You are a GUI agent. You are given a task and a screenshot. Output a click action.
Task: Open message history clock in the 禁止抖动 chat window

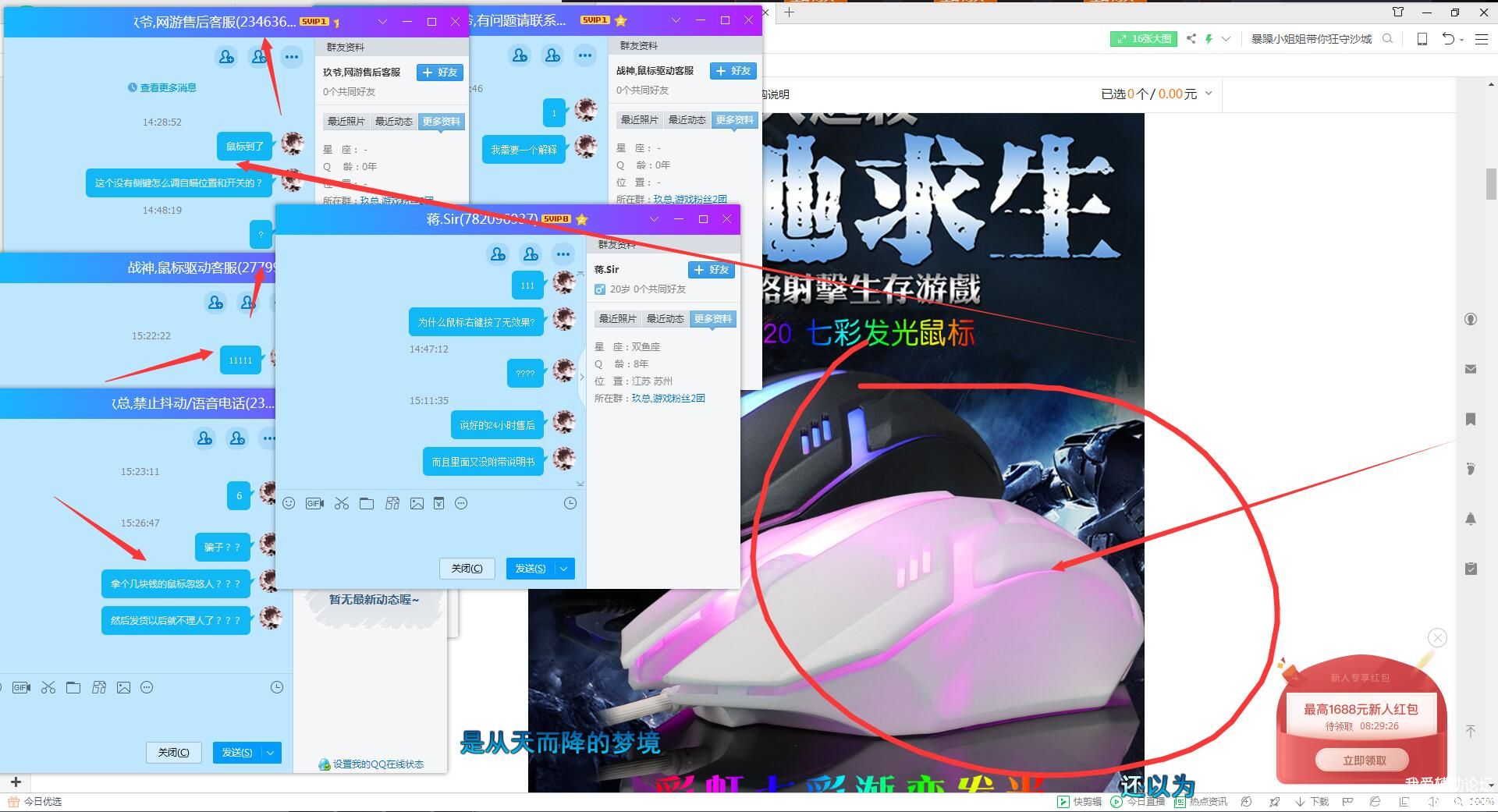coord(277,687)
